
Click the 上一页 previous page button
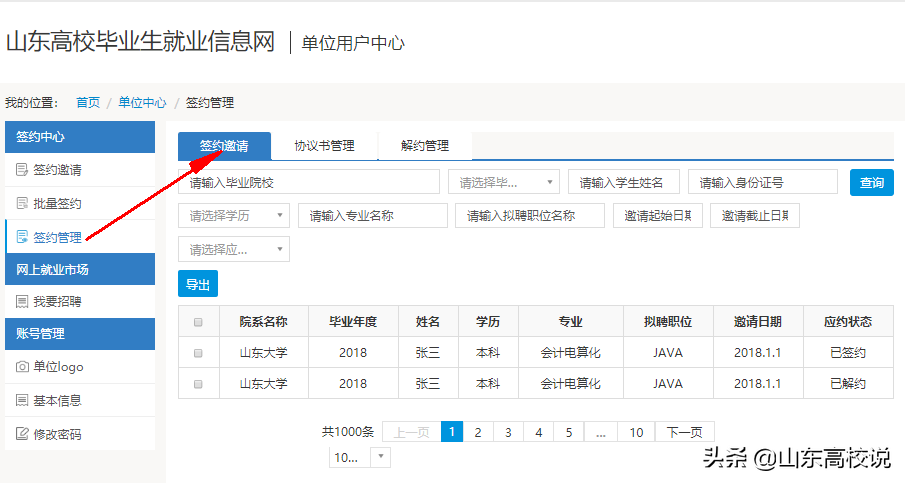(412, 432)
